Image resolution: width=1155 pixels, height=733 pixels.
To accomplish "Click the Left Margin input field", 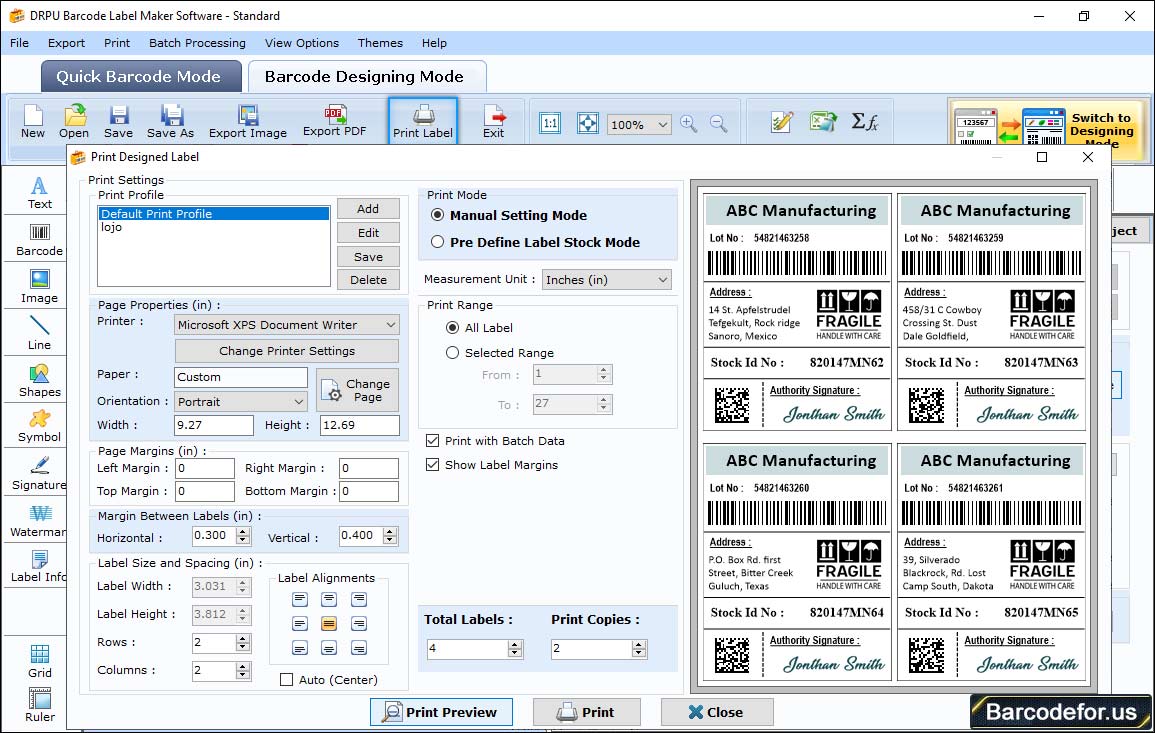I will 205,468.
